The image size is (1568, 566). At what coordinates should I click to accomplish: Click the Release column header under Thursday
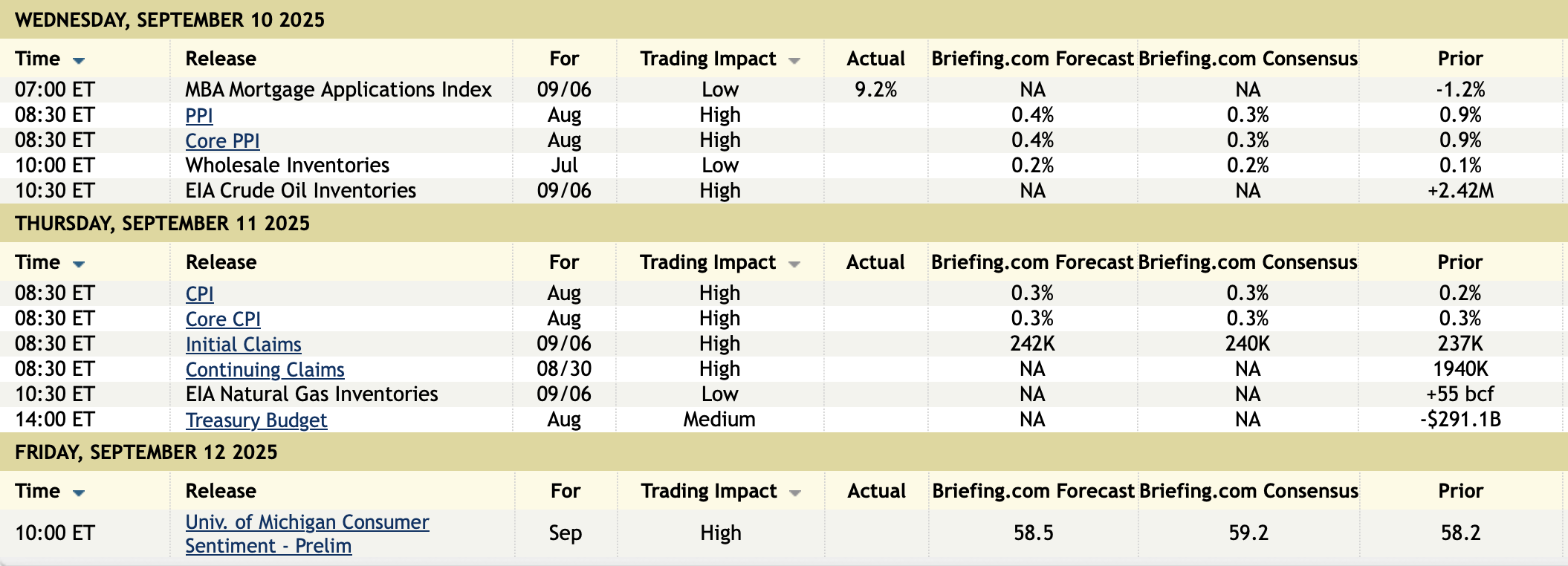pos(221,262)
